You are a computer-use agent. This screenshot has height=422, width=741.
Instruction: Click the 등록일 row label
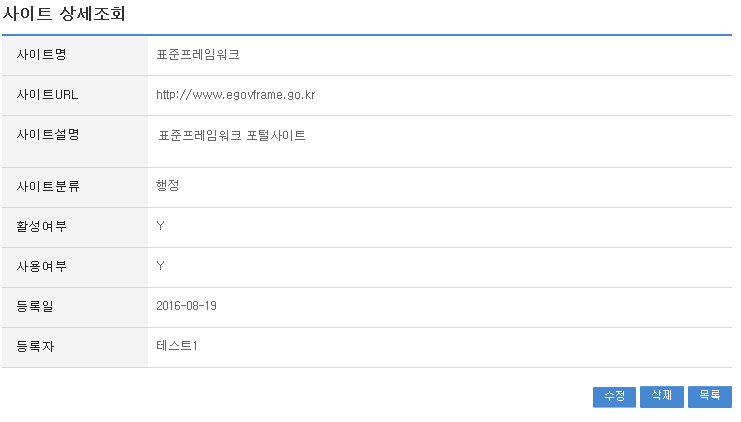point(35,306)
